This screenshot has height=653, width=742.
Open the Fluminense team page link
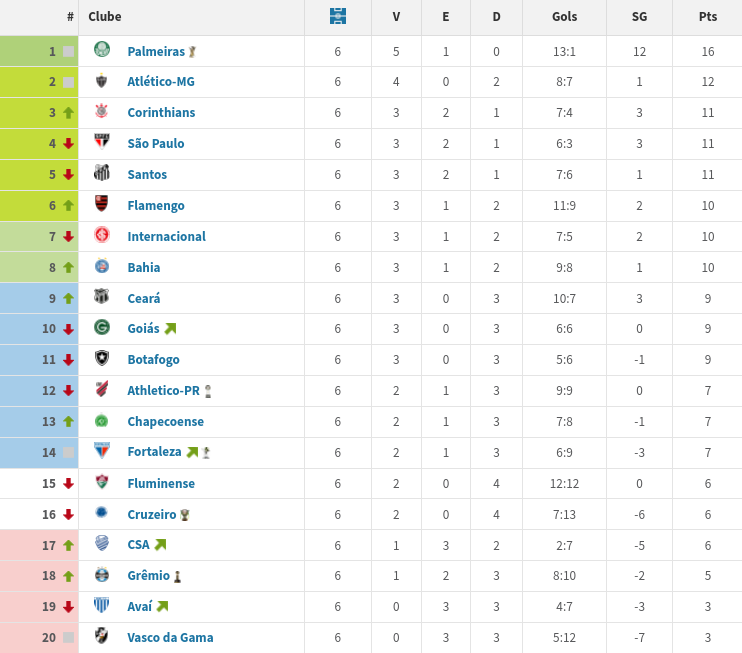tap(161, 484)
